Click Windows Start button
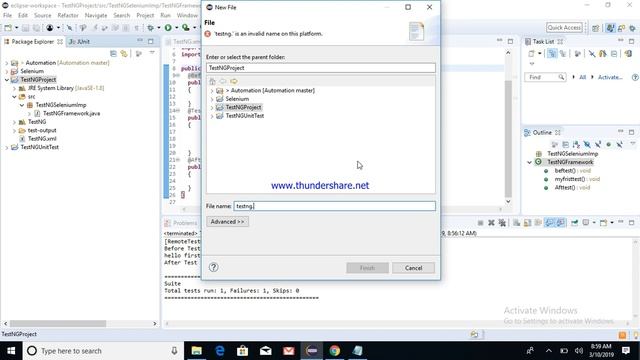The width and height of the screenshot is (640, 360). coord(11,351)
